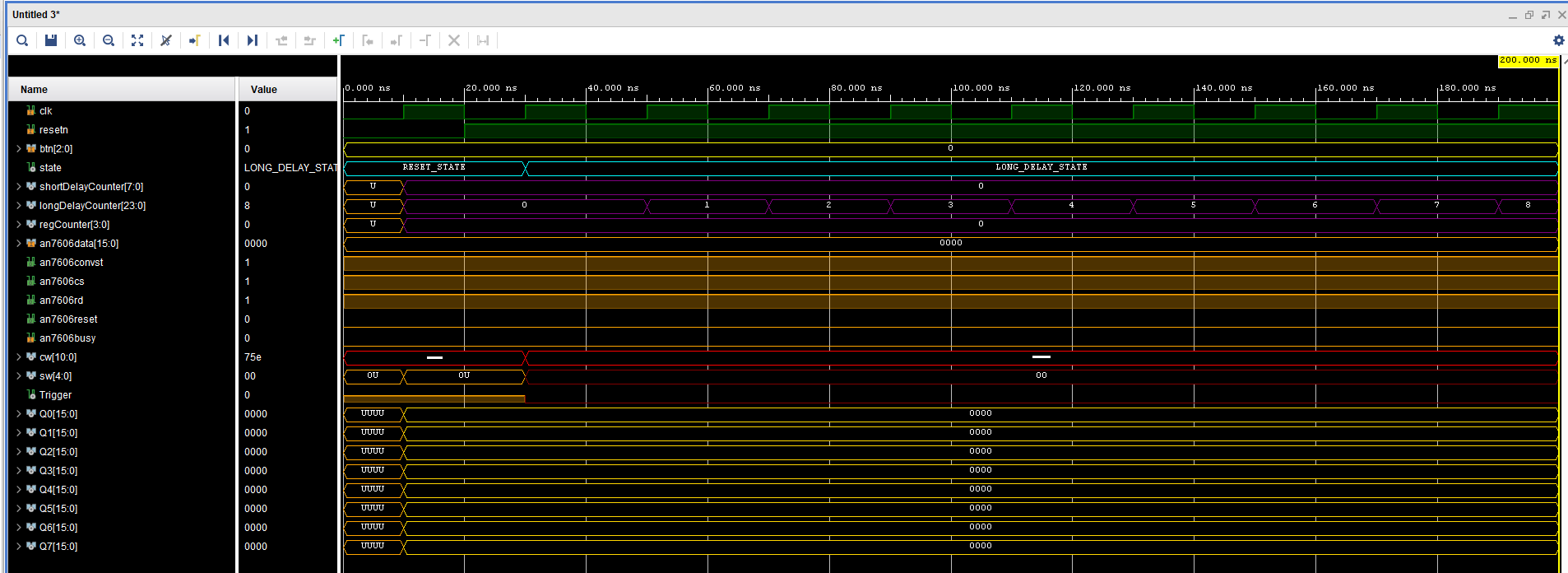Viewport: 1568px width, 573px height.
Task: Select the an7606convst signal
Action: tap(72, 263)
